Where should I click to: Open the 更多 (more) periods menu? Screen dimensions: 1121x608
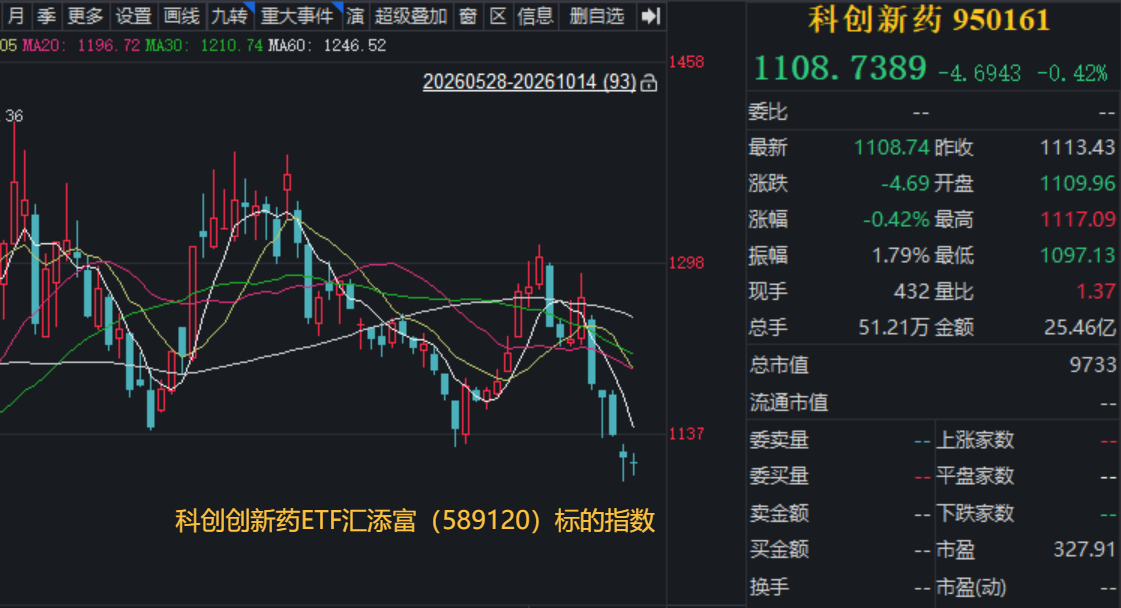click(85, 16)
